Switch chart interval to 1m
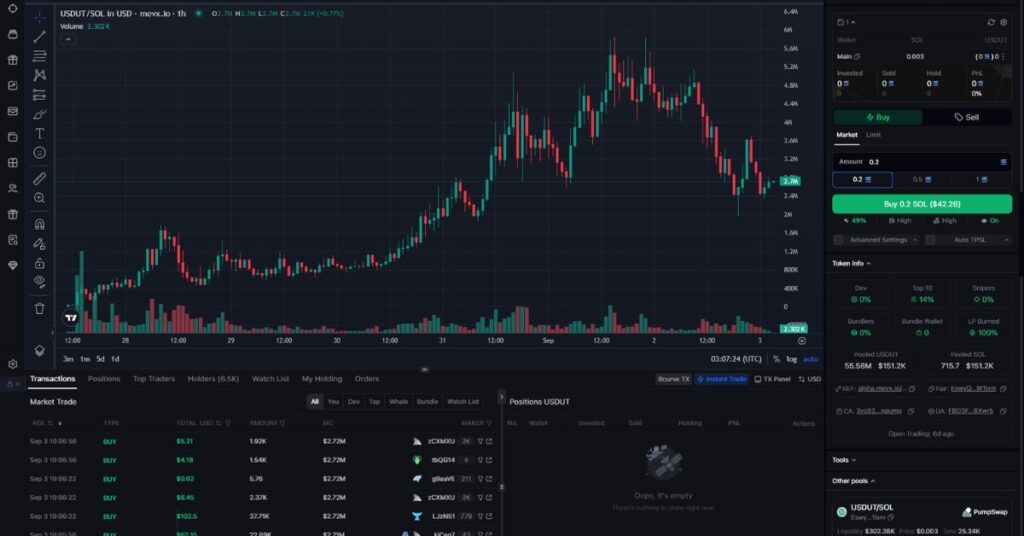 click(x=85, y=359)
